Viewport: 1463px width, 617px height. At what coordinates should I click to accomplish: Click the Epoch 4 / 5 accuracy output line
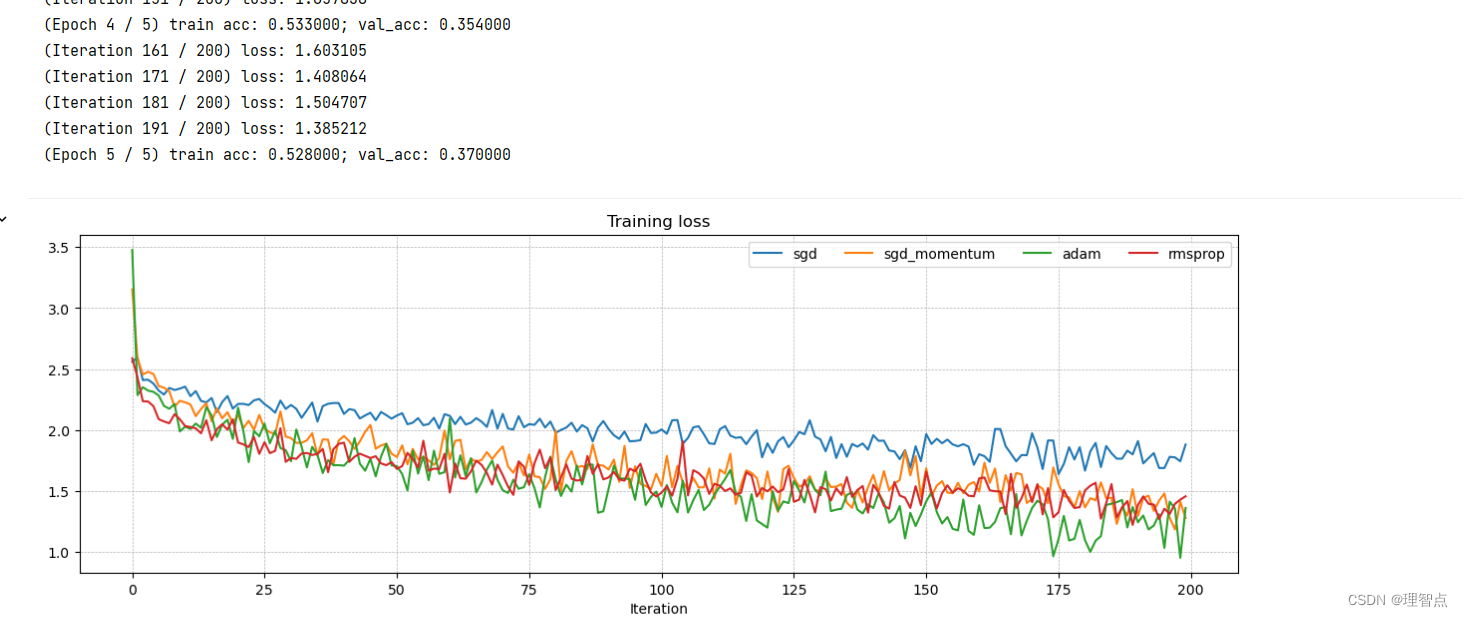[277, 24]
